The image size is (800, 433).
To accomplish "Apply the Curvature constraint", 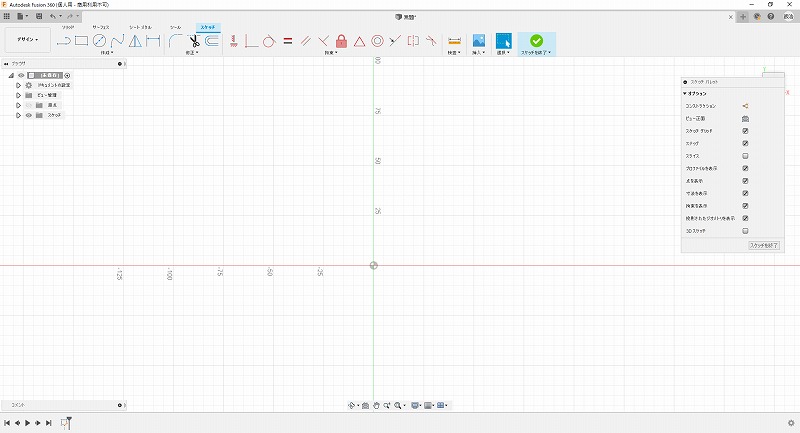I will click(x=431, y=41).
